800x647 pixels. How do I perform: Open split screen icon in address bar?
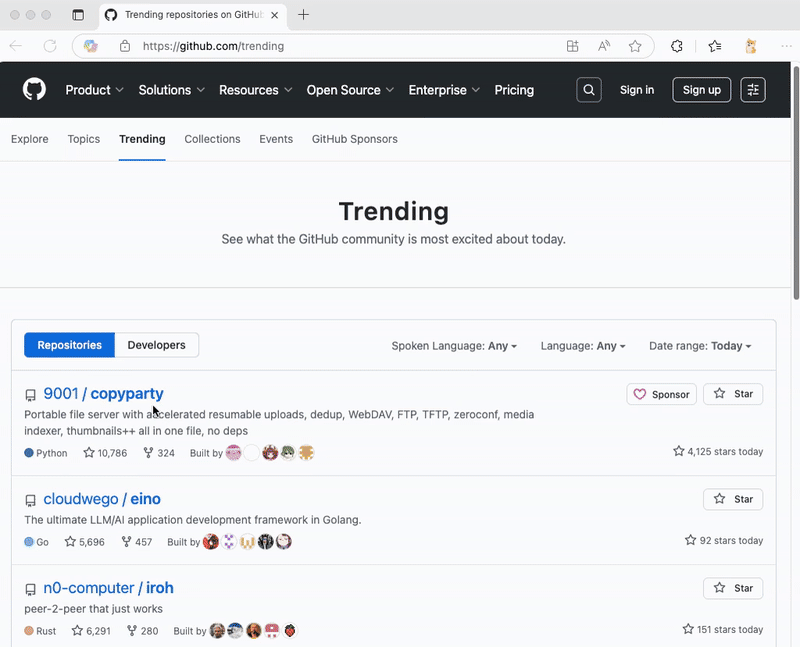pos(572,46)
